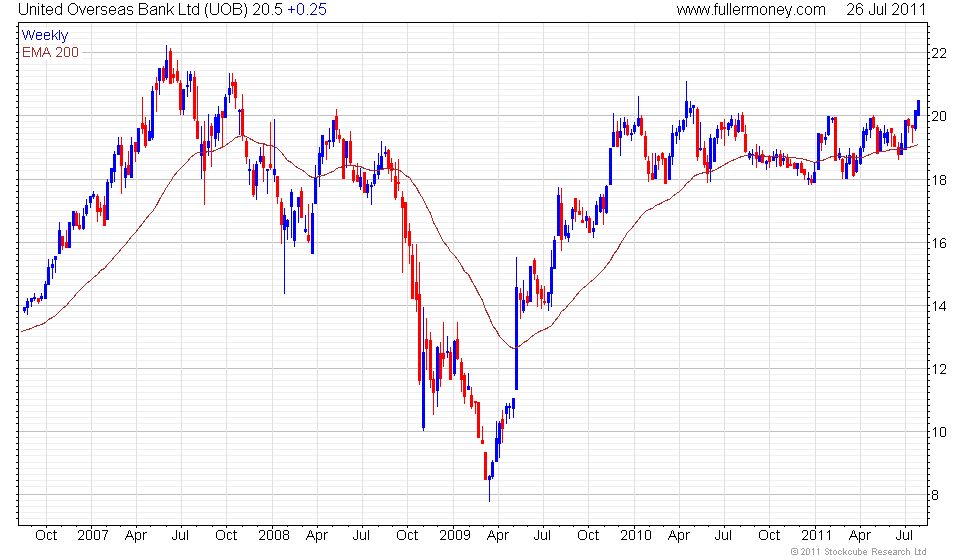Click the 'Oct' label just before 2010
980x560 pixels.
[588, 536]
